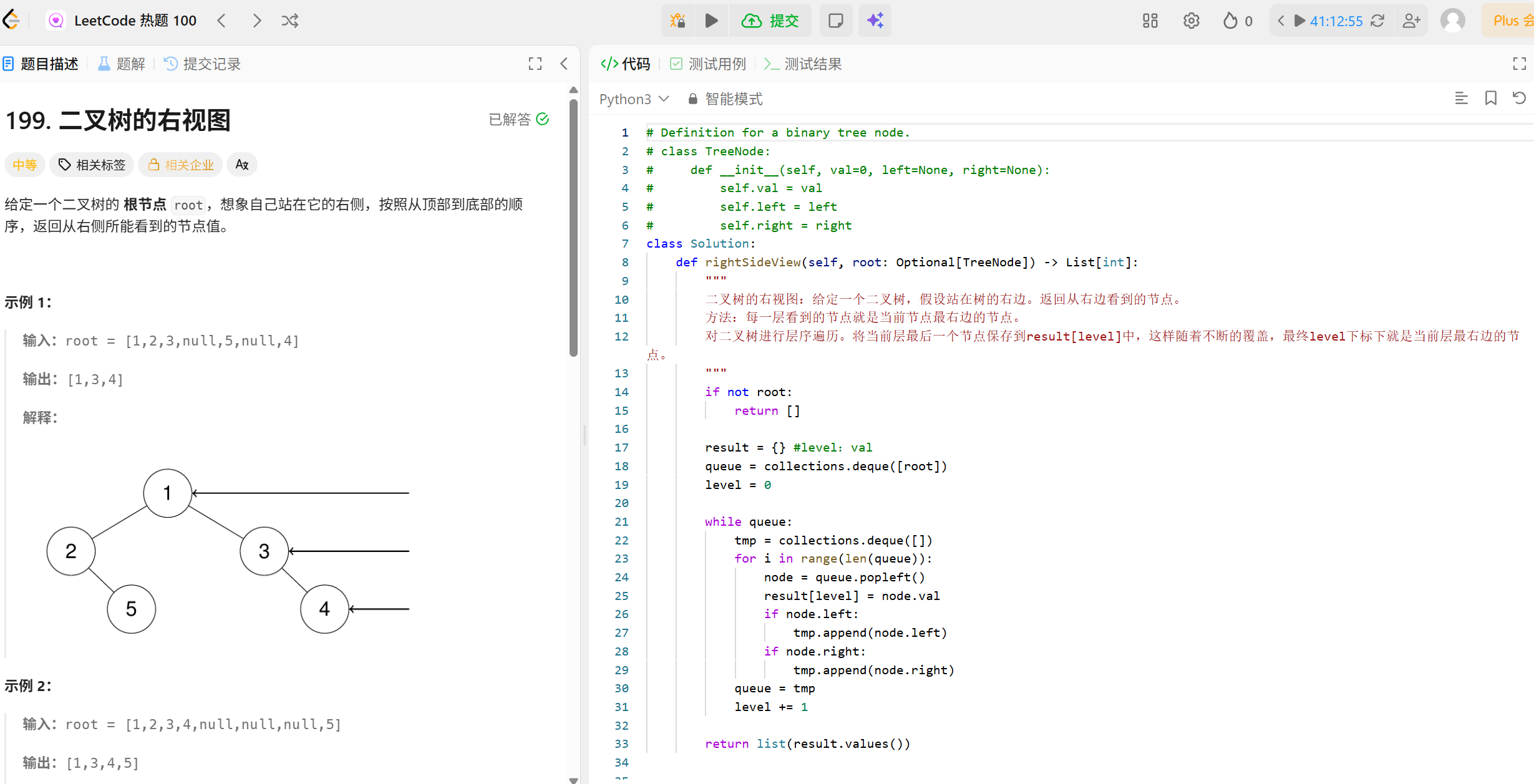
Task: Click the debug icon in top toolbar
Action: pos(678,21)
